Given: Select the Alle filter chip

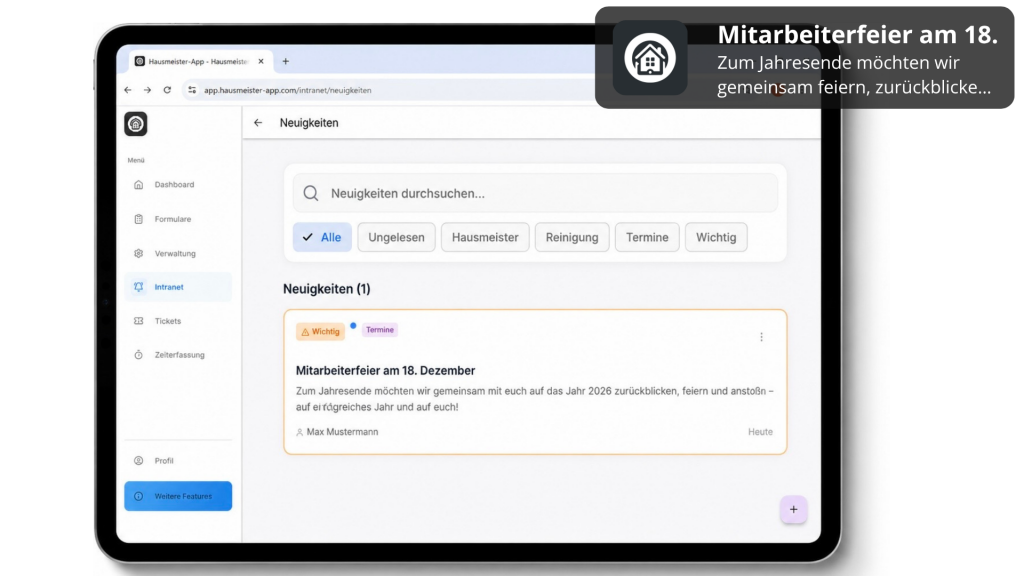Looking at the screenshot, I should click(x=322, y=238).
